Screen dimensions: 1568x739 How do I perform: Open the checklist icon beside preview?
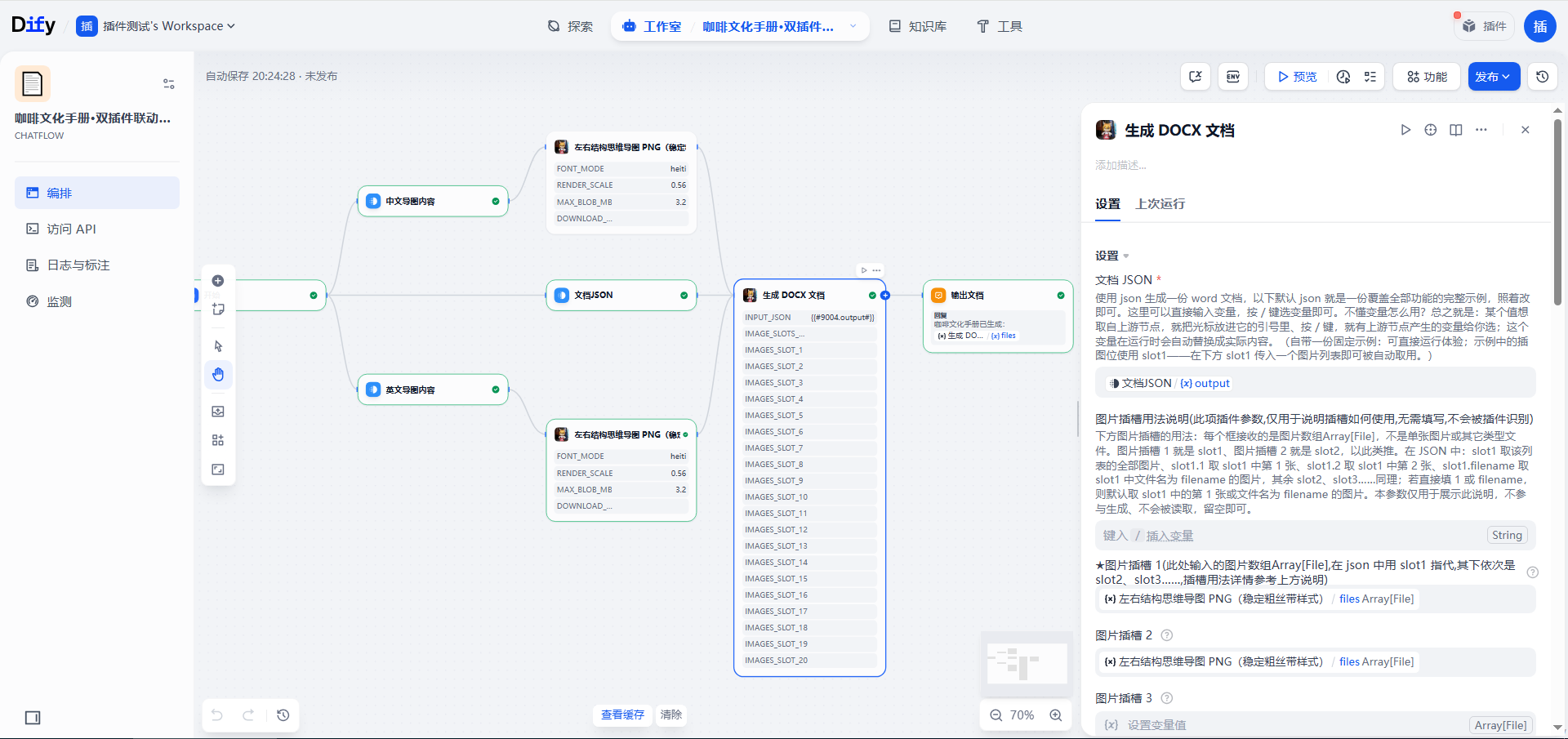pyautogui.click(x=1370, y=77)
